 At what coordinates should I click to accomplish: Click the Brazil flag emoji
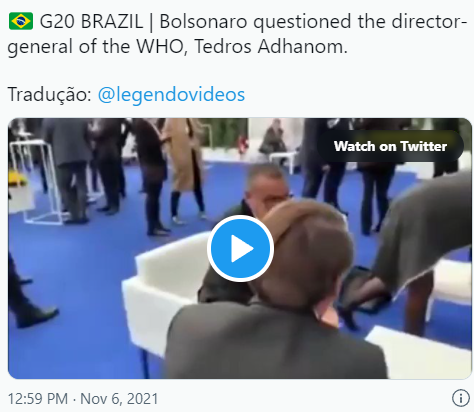(x=21, y=21)
